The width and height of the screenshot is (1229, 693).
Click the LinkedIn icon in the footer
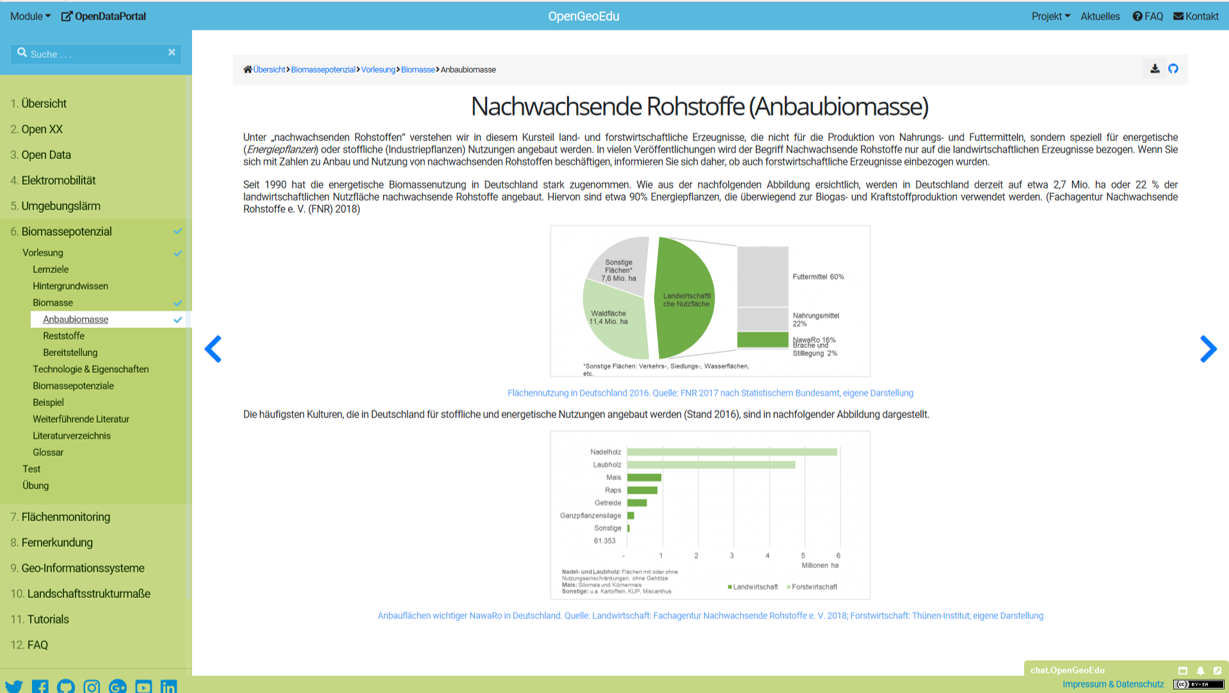pyautogui.click(x=168, y=687)
